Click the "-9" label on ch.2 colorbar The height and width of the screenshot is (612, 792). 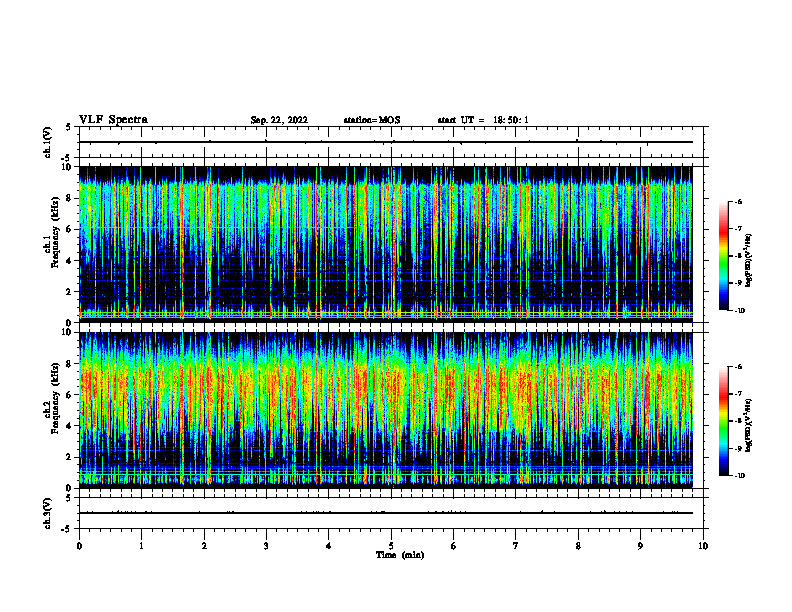coord(738,448)
